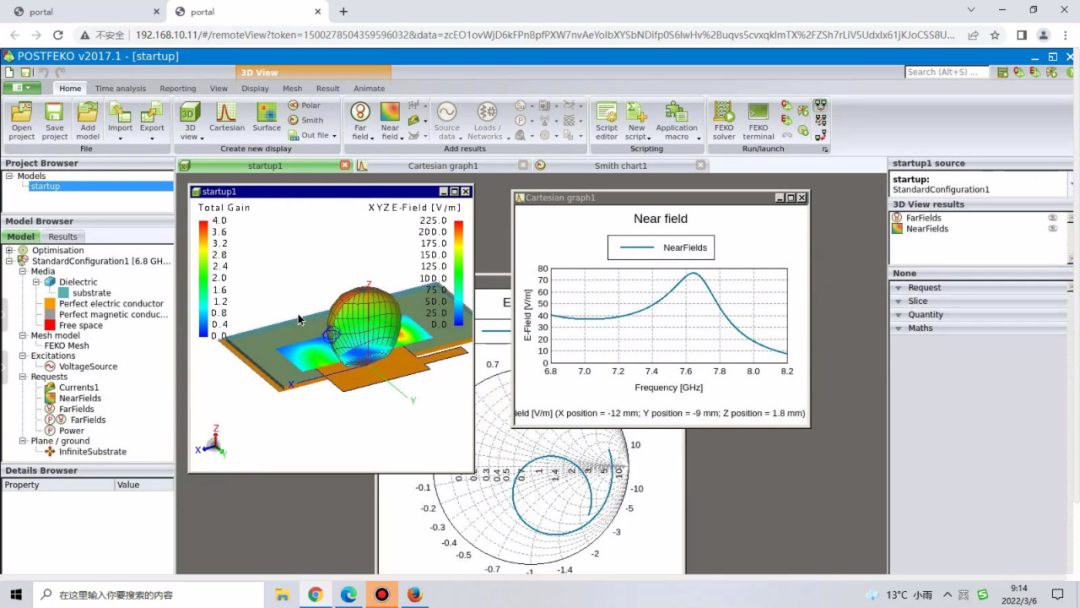This screenshot has height=608, width=1080.
Task: Create a new Cartesian graph
Action: coord(227,118)
